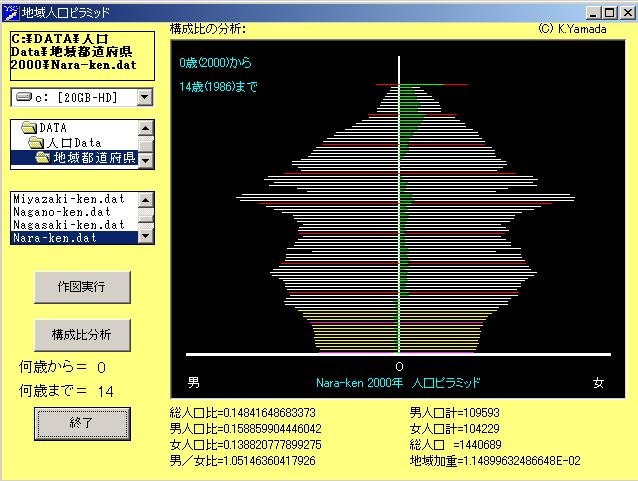The height and width of the screenshot is (481, 638).
Task: Click the folder list scroll down arrow
Action: (x=146, y=160)
